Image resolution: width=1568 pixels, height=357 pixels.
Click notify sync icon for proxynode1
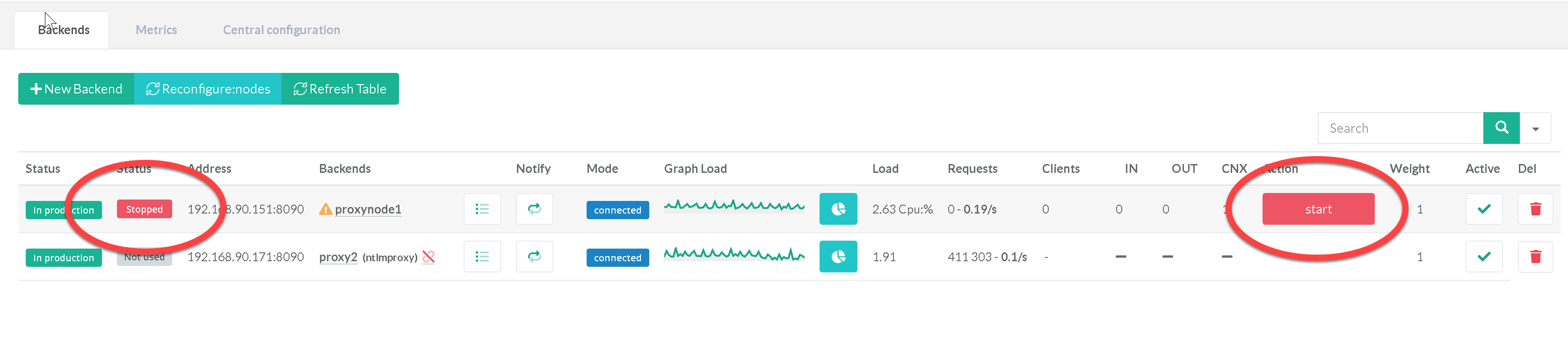pos(534,209)
